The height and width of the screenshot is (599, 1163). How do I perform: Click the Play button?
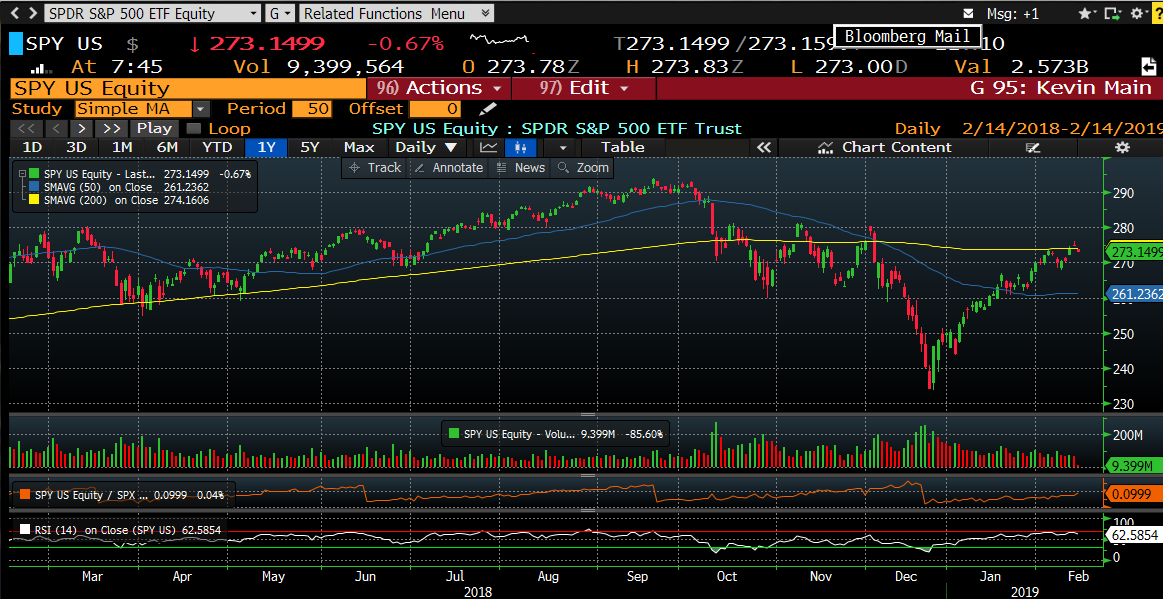click(x=154, y=128)
